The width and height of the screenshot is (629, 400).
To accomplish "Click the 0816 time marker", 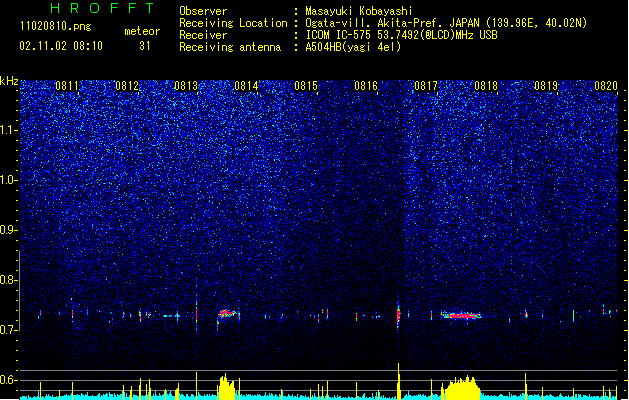I will (366, 86).
